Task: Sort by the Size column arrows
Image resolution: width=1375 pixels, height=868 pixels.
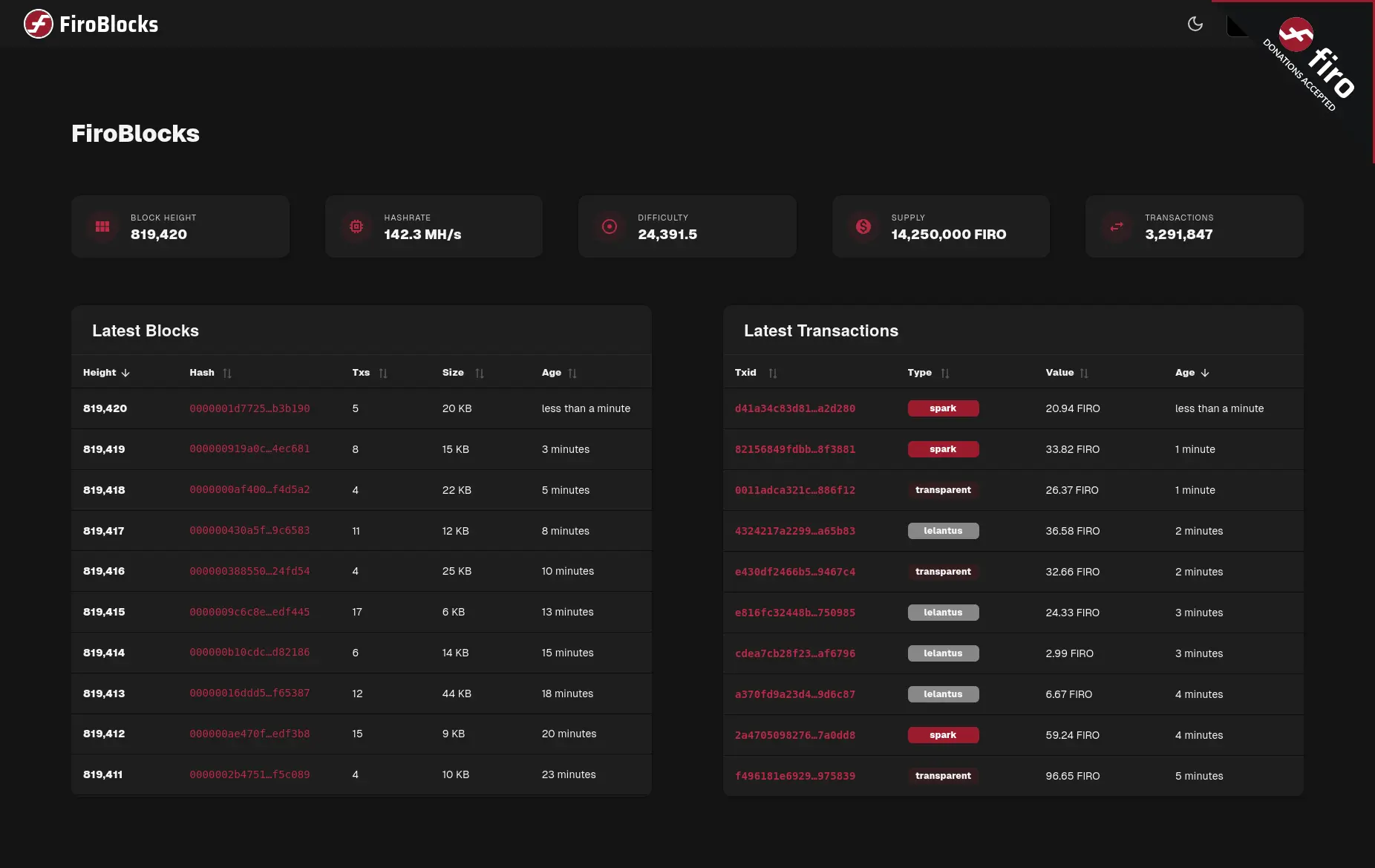Action: tap(480, 372)
